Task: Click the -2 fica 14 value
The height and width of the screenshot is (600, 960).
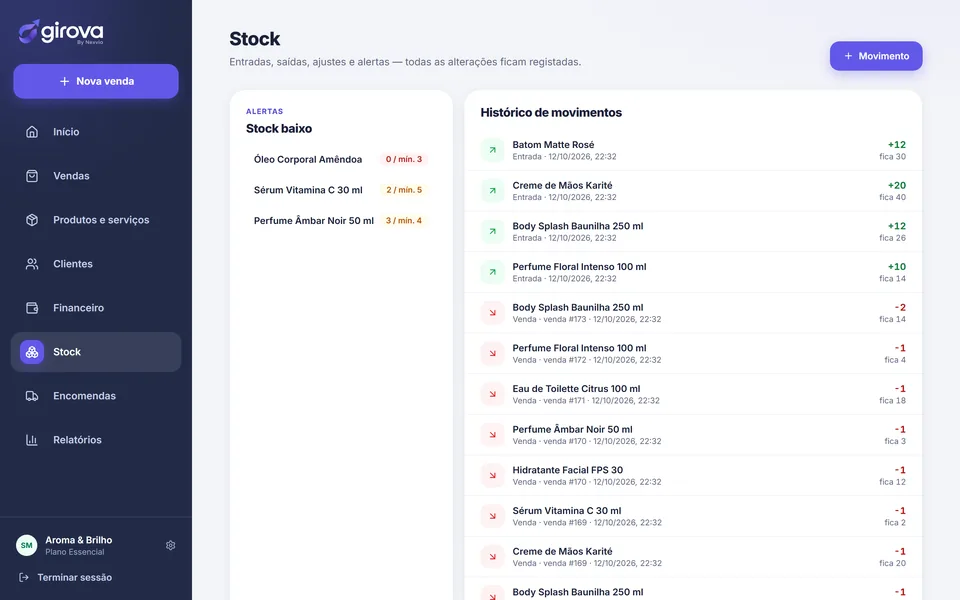Action: pyautogui.click(x=893, y=313)
